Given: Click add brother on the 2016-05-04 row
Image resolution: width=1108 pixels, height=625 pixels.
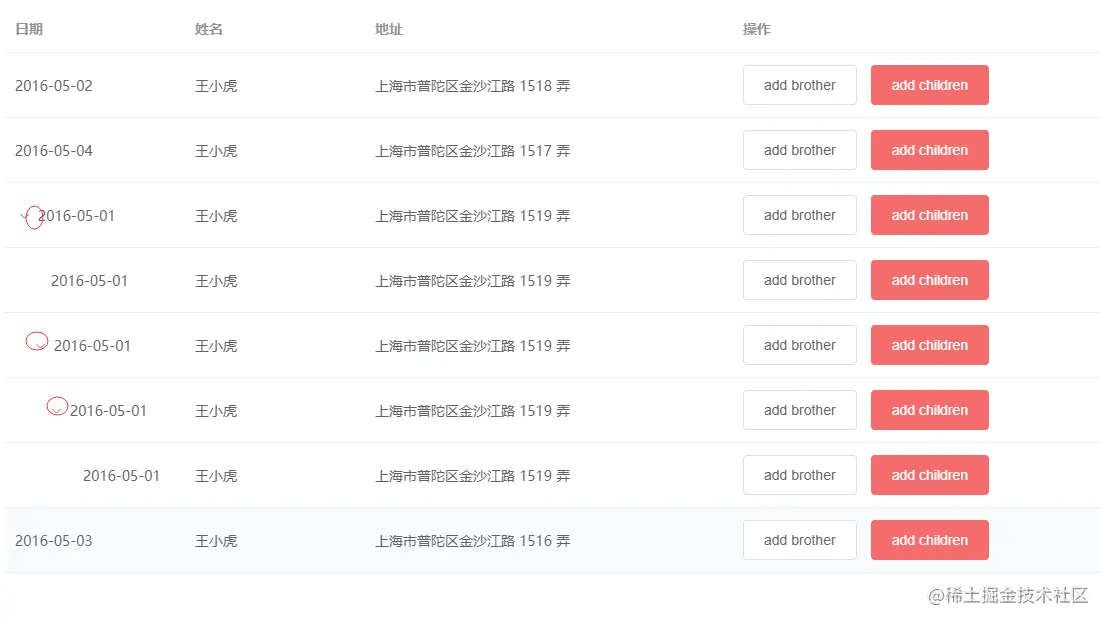Looking at the screenshot, I should click(799, 150).
